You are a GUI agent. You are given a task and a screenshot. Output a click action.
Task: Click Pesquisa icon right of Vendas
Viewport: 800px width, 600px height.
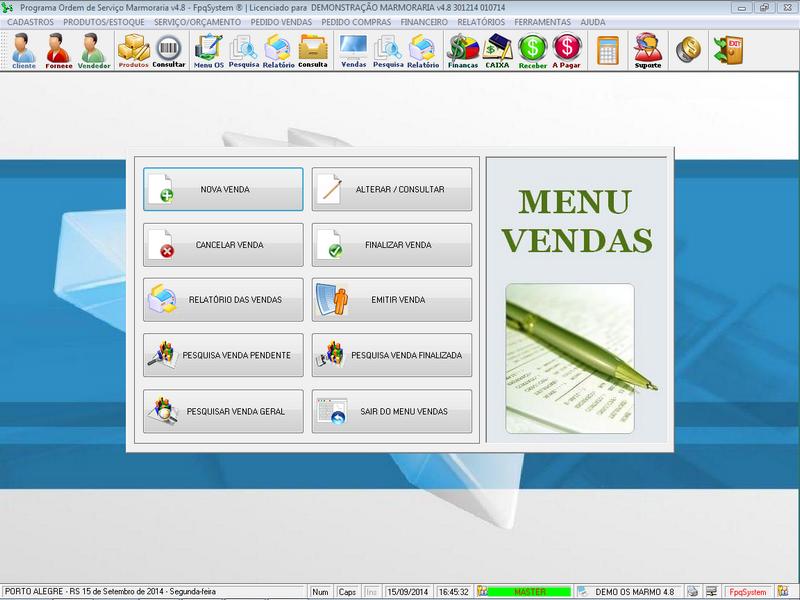[x=388, y=51]
